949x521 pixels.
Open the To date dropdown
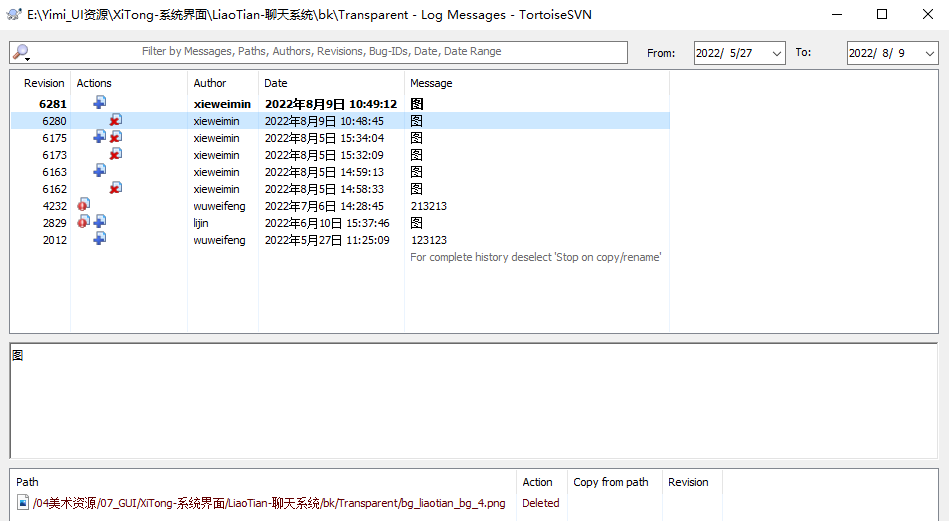[930, 53]
